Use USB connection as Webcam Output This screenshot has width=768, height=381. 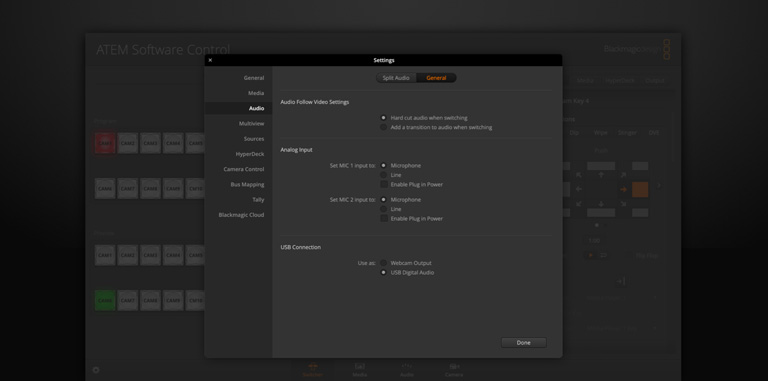tap(384, 263)
